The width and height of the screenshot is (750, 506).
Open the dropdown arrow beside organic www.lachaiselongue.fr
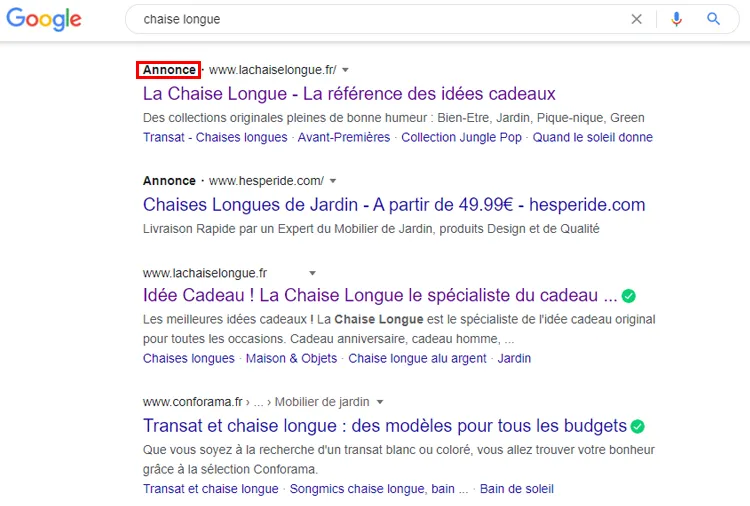tap(312, 274)
